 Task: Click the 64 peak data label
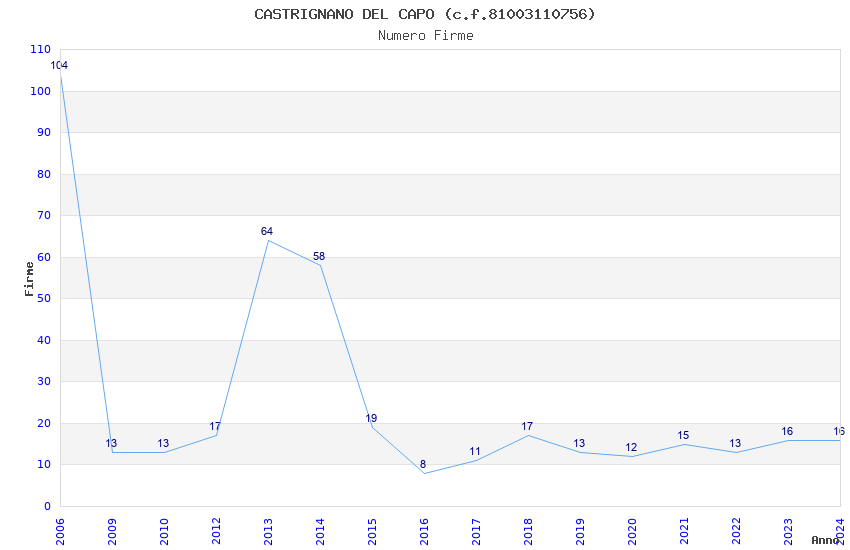coord(267,231)
